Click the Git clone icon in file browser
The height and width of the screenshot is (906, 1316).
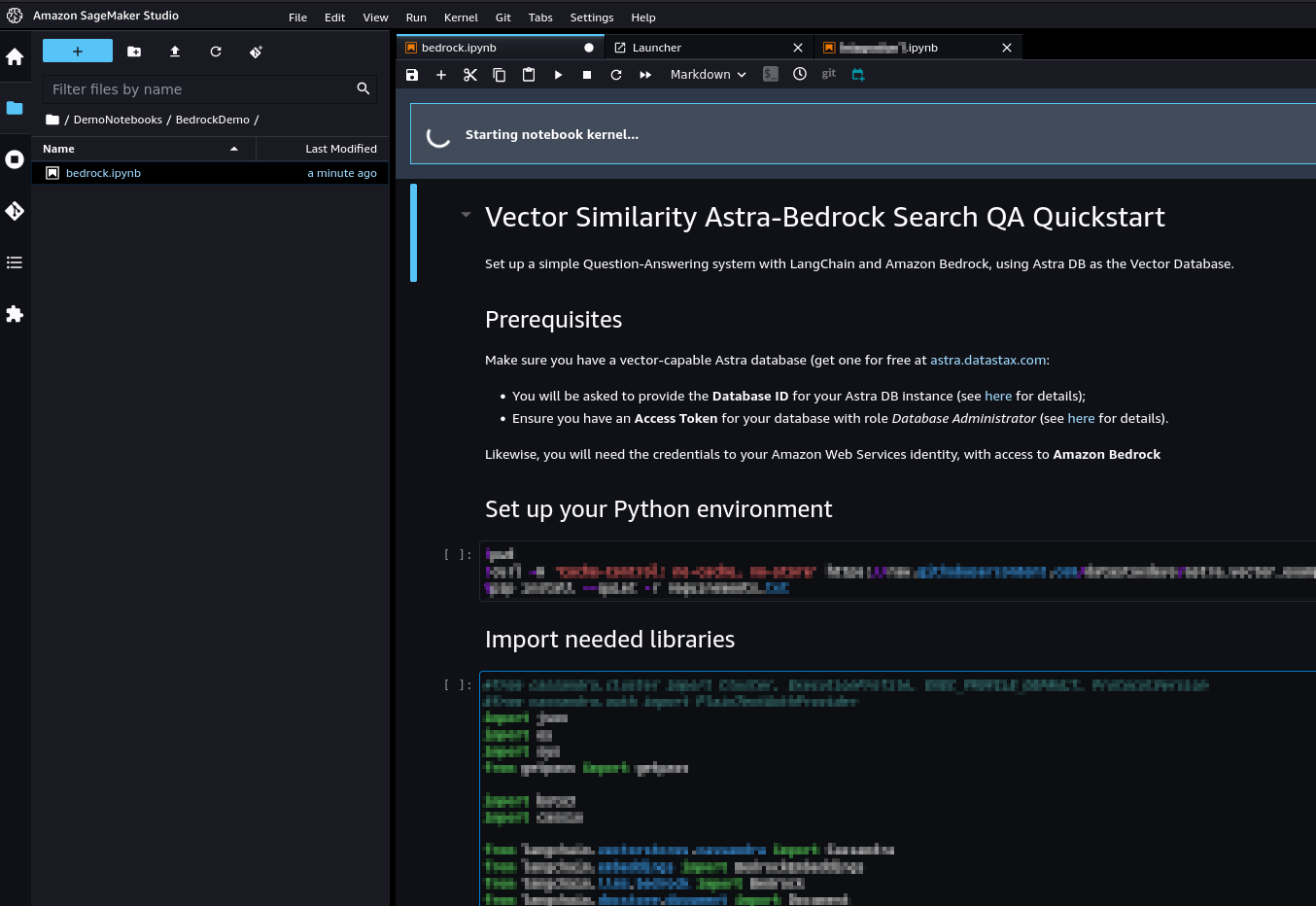click(x=256, y=52)
